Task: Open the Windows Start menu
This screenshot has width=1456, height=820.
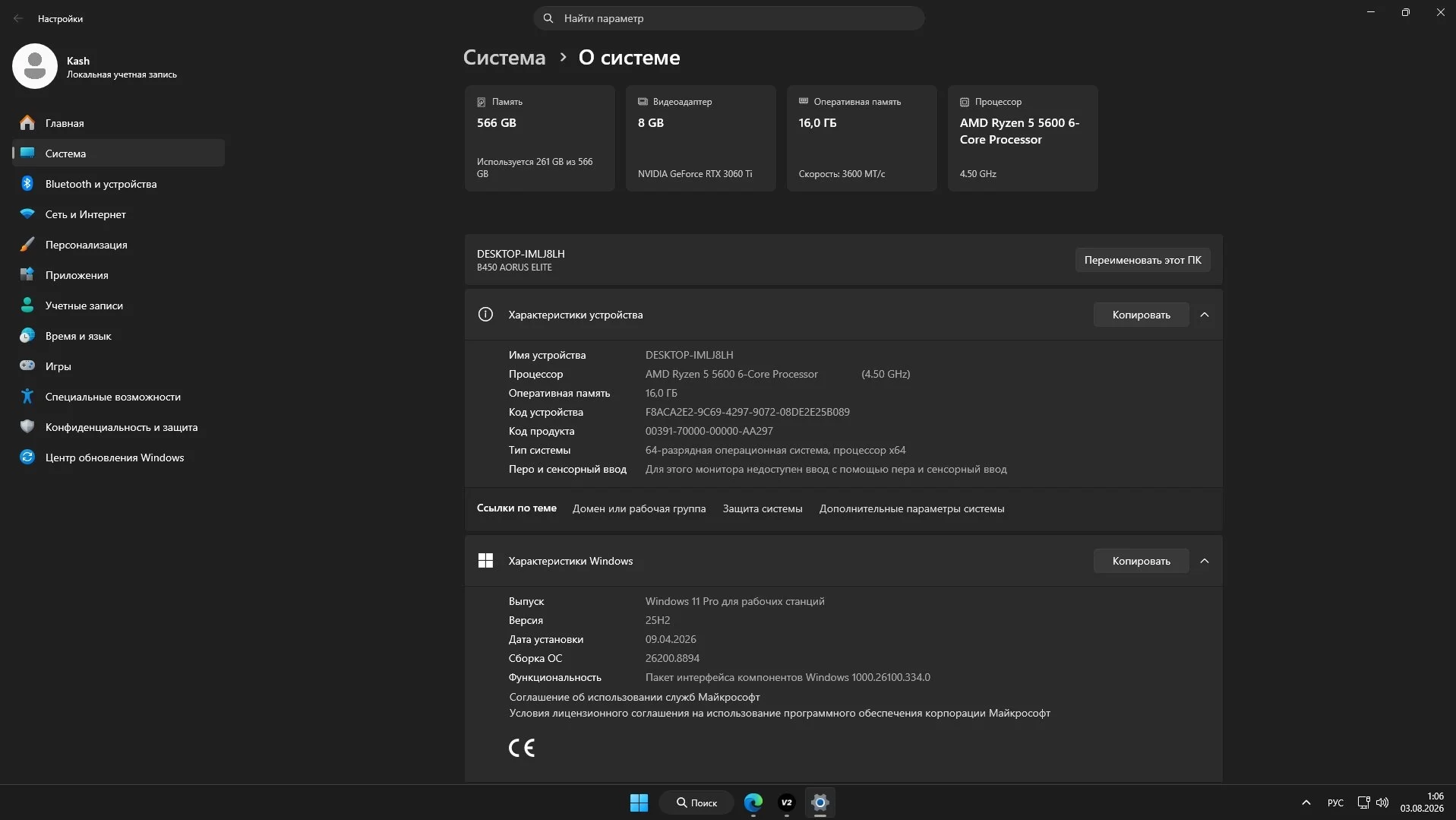Action: [x=639, y=803]
